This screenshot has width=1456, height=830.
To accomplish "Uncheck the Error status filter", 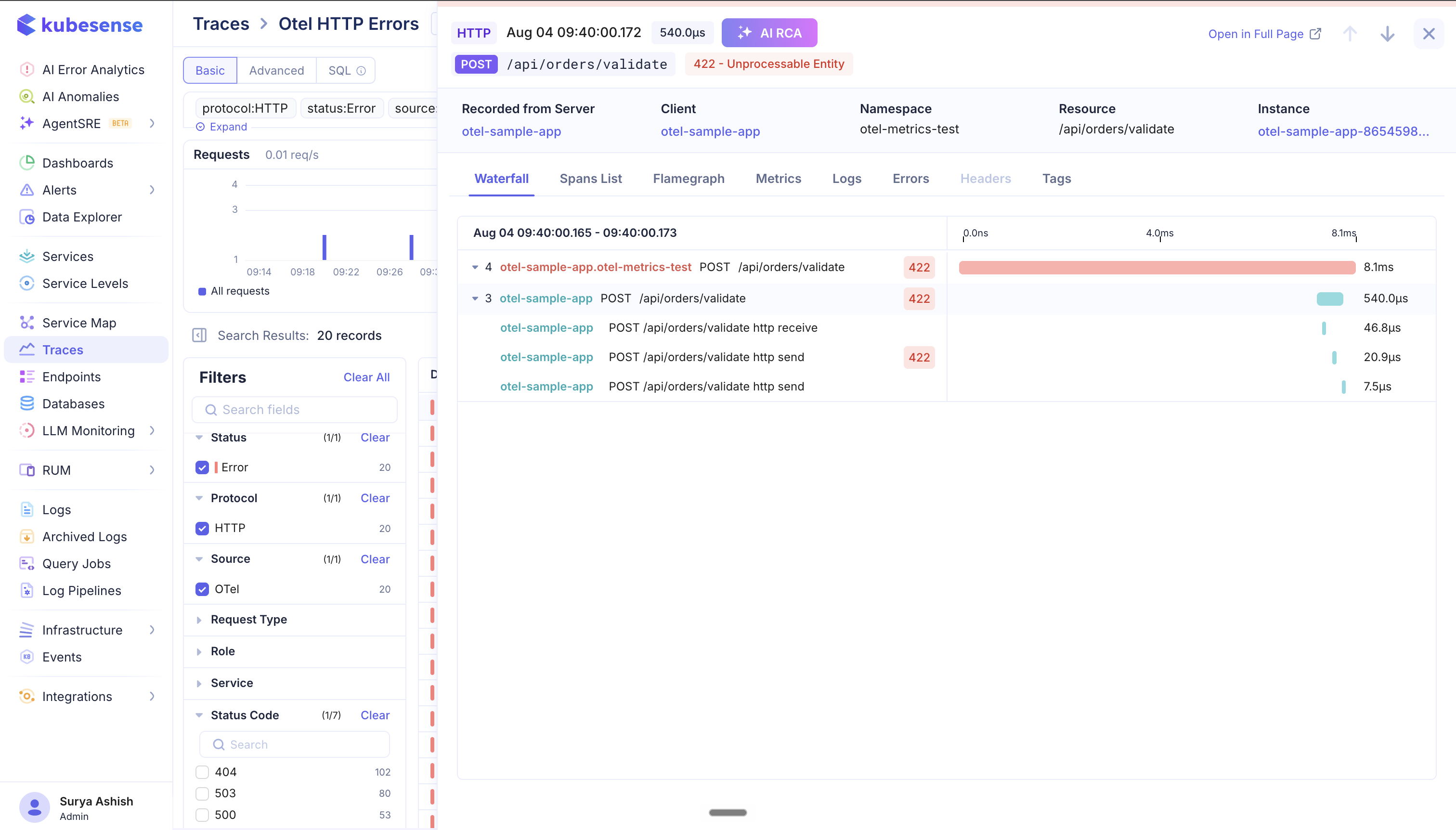I will coord(202,467).
